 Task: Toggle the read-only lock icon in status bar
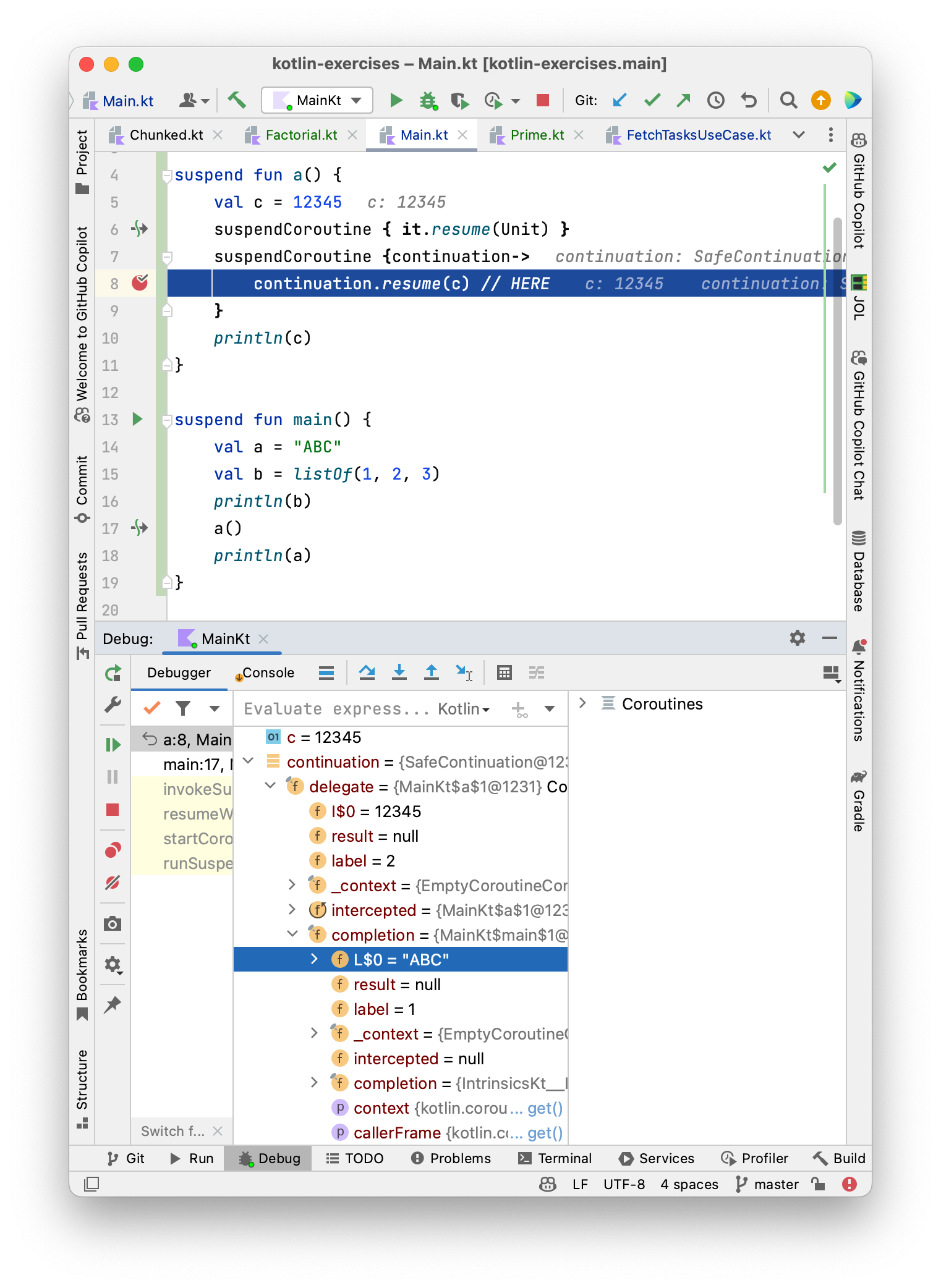[x=819, y=1184]
